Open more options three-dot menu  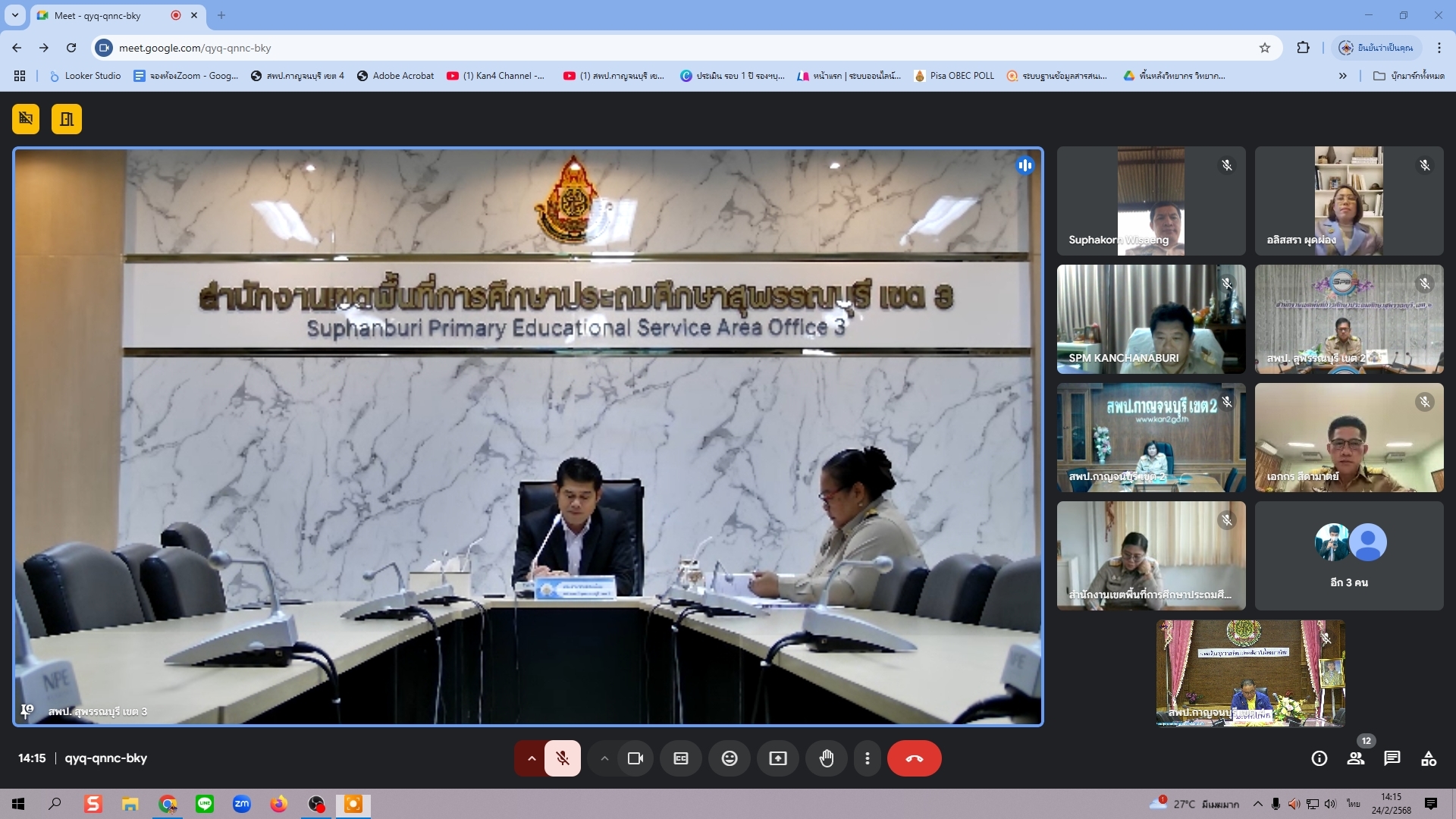click(868, 758)
